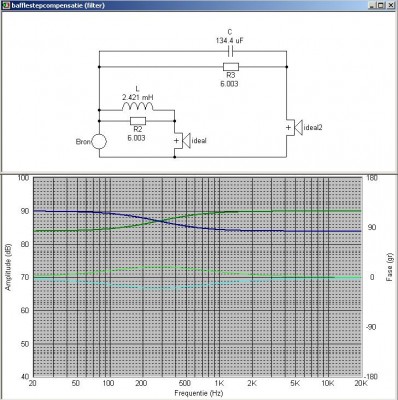The image size is (398, 400).
Task: Click the Fase (gr) axis label
Action: tap(390, 267)
